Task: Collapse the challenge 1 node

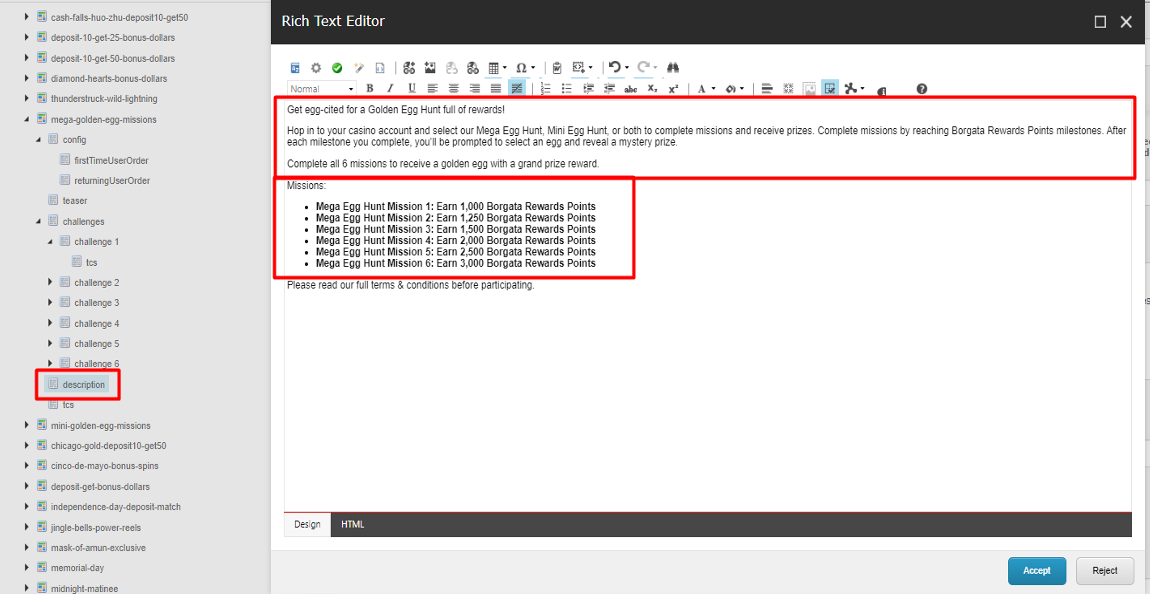Action: [x=50, y=241]
